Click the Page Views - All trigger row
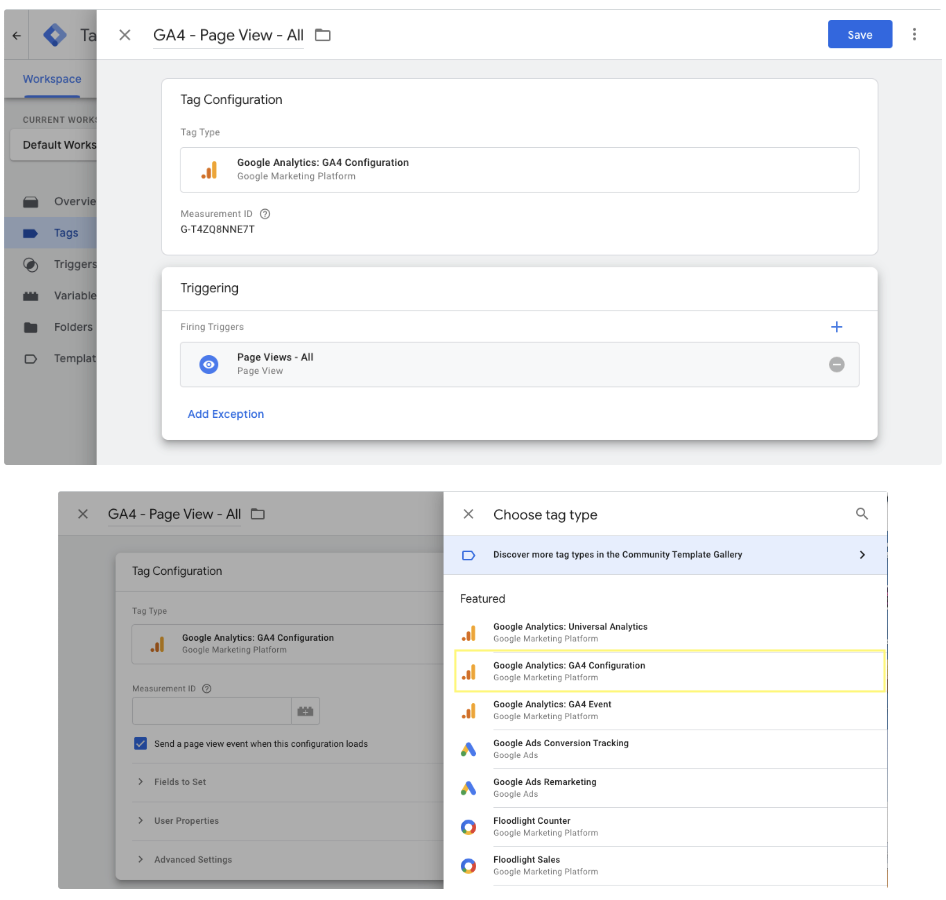The height and width of the screenshot is (900, 946). click(x=519, y=364)
